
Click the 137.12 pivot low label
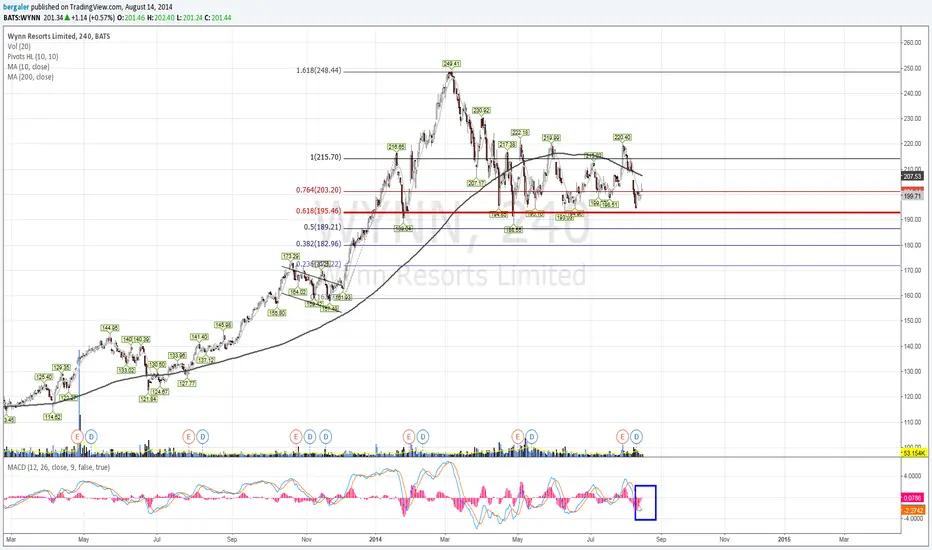tap(206, 360)
